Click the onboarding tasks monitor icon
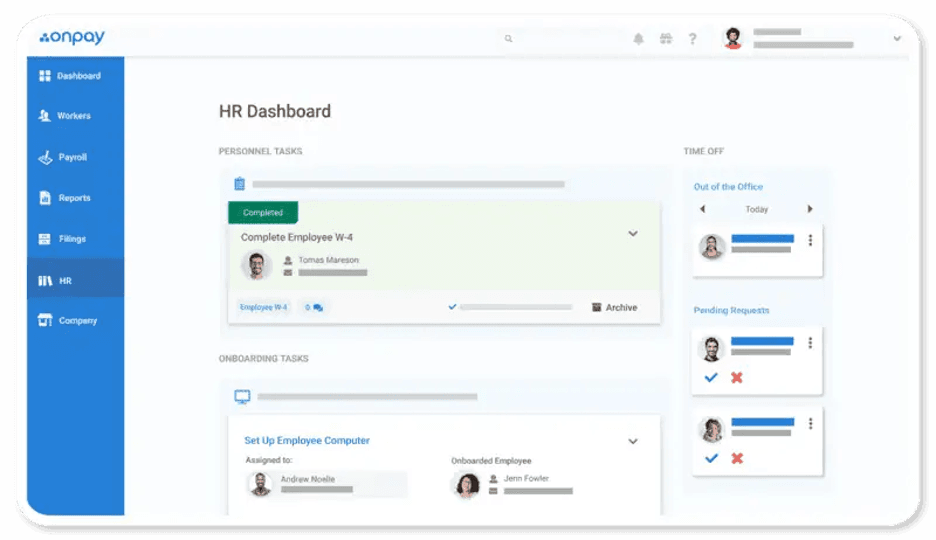This screenshot has width=936, height=540. click(x=242, y=397)
